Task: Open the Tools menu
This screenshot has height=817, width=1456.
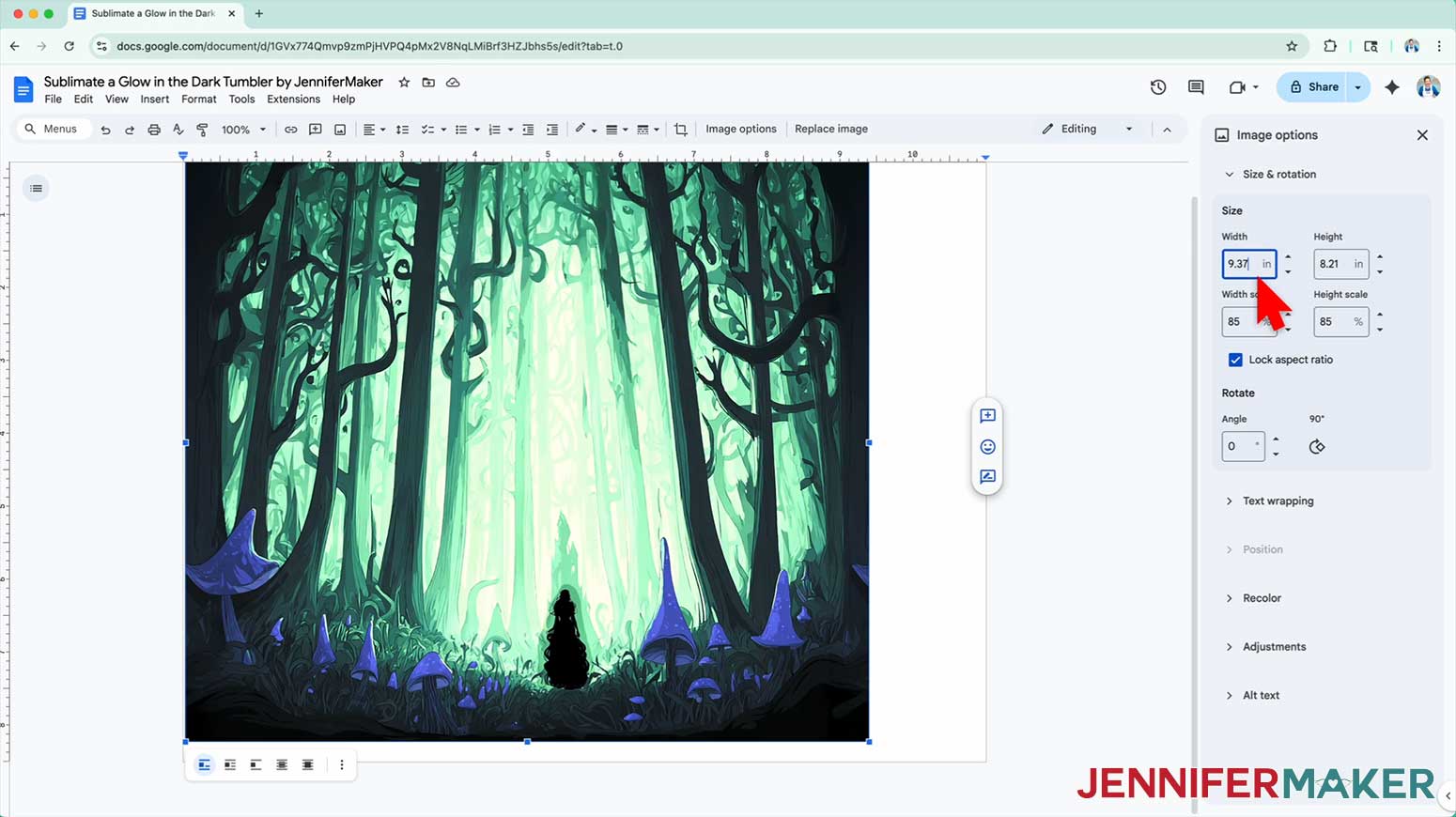Action: 241,100
